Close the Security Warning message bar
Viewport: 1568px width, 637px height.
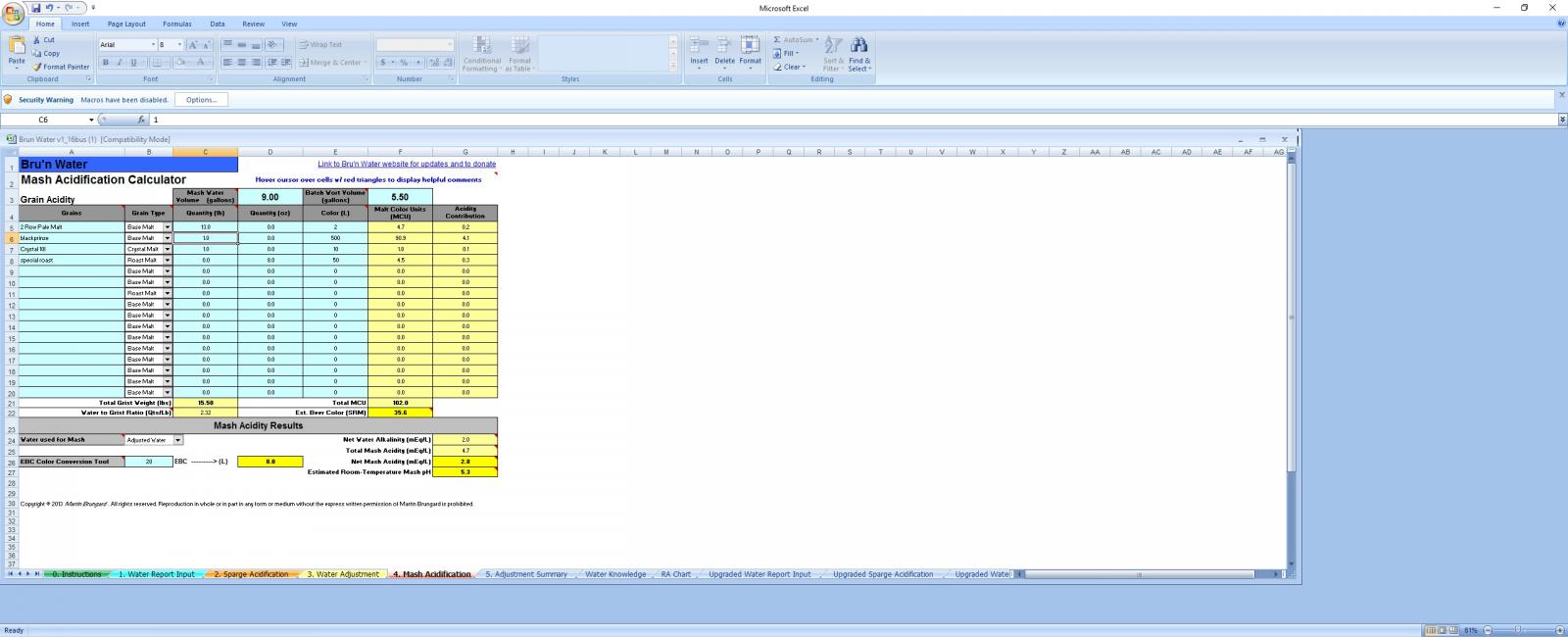coord(1561,95)
